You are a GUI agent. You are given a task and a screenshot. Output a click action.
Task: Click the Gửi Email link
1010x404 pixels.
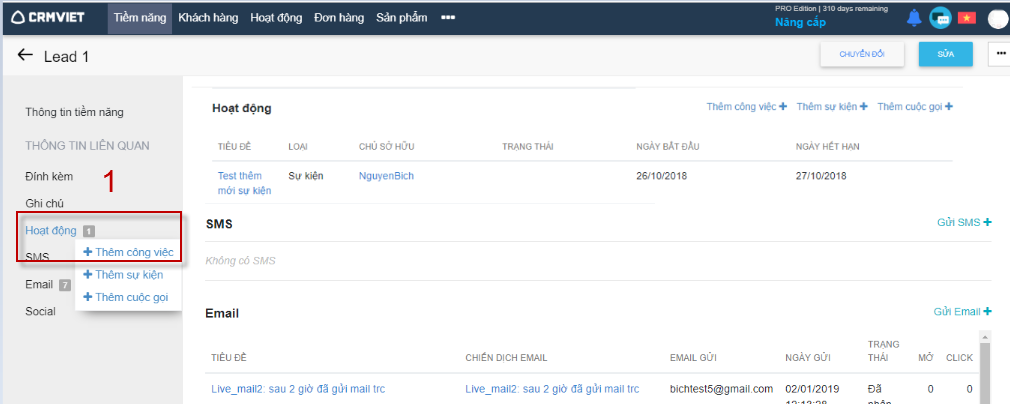[x=962, y=312]
